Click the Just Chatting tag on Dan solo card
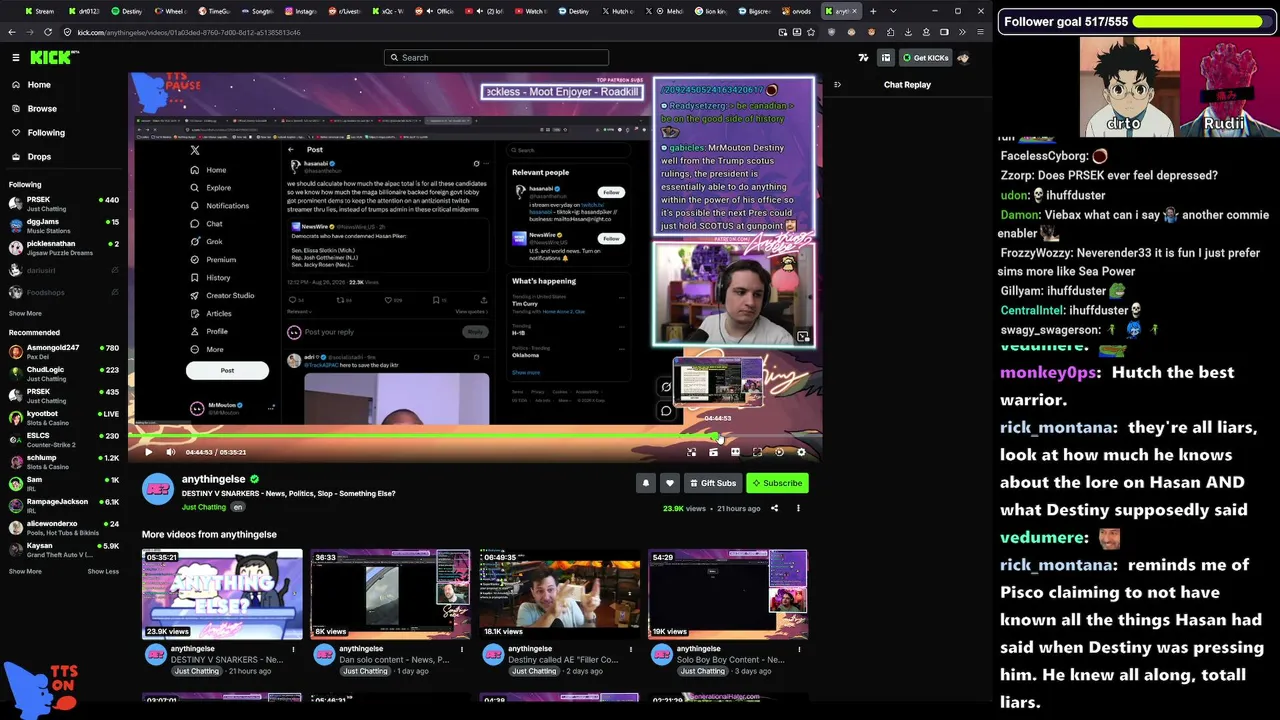The image size is (1280, 720). 366,671
